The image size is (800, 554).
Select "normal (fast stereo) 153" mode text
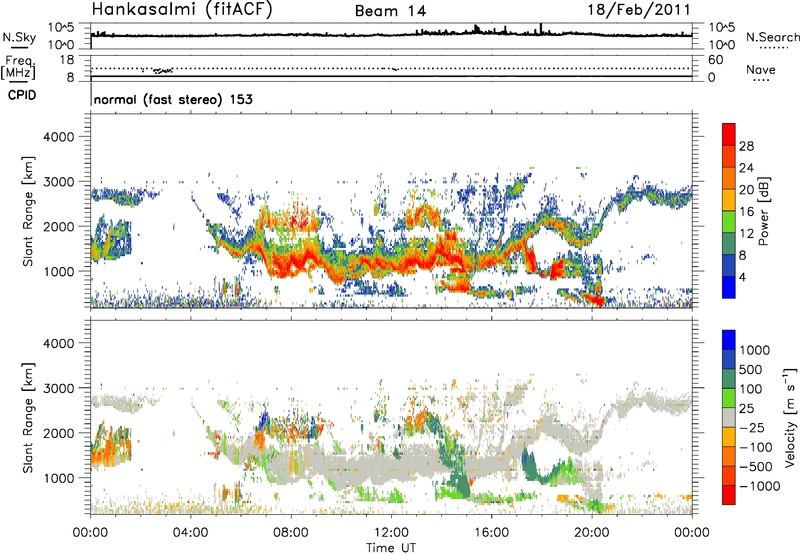tap(173, 99)
